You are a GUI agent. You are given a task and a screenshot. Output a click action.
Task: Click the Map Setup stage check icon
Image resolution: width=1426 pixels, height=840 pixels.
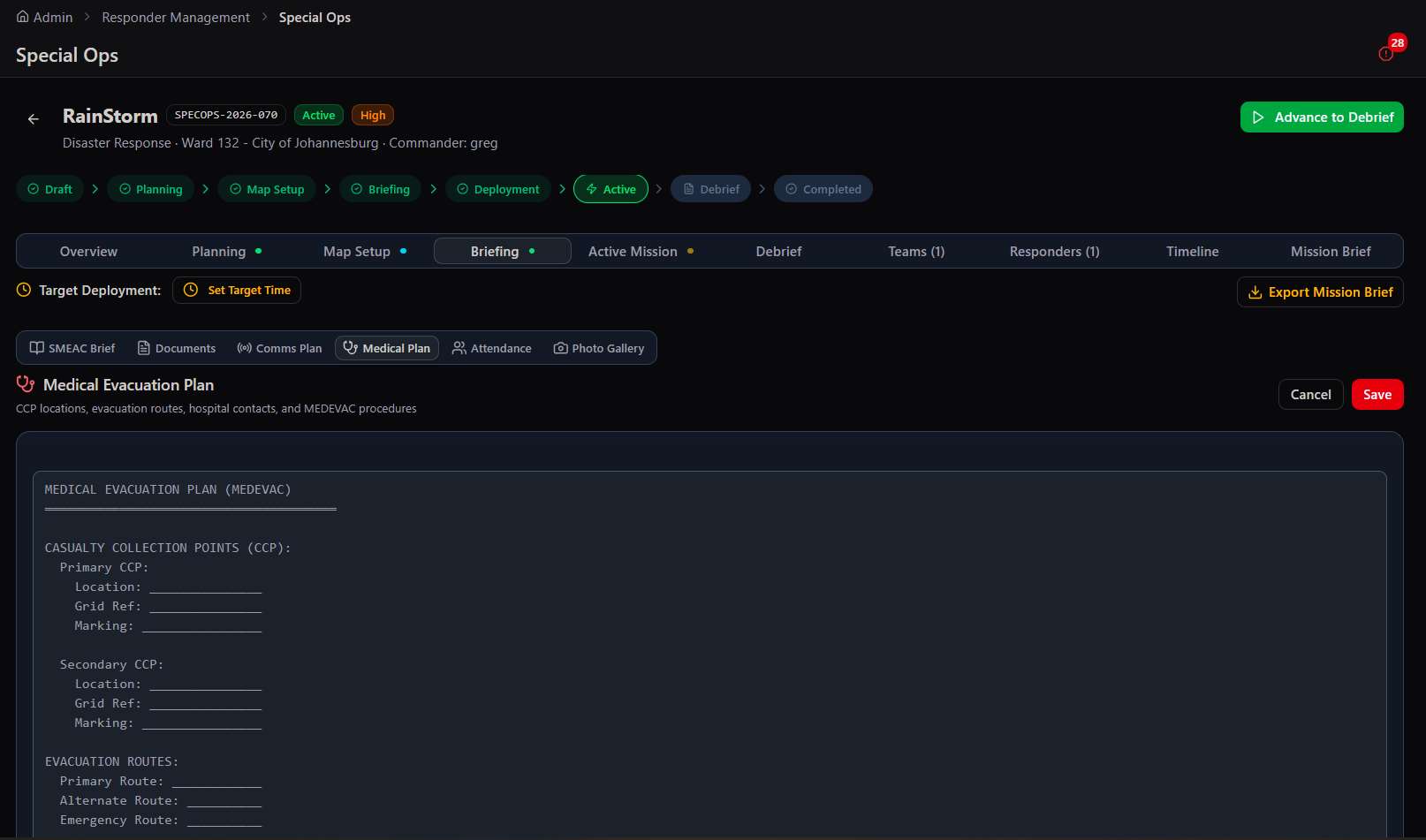click(235, 189)
